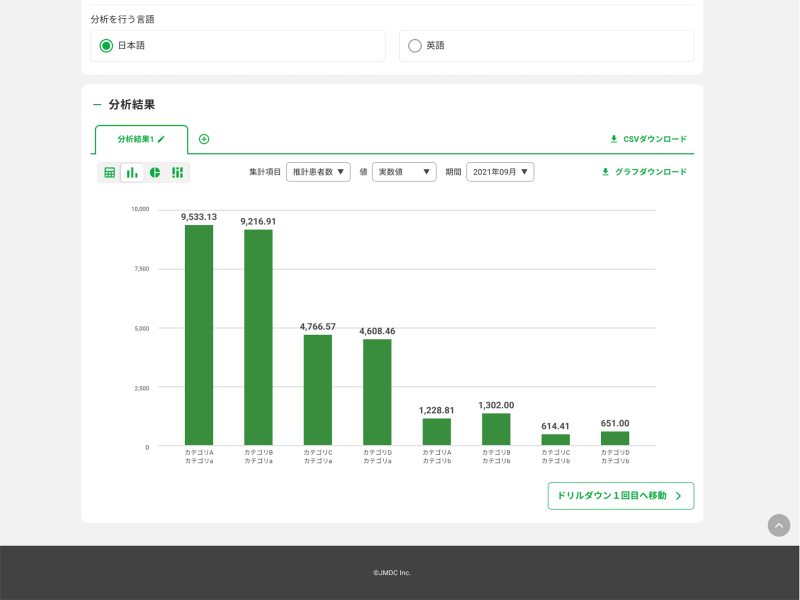Open the 期間 dropdown showing 2021年09月

pos(500,172)
